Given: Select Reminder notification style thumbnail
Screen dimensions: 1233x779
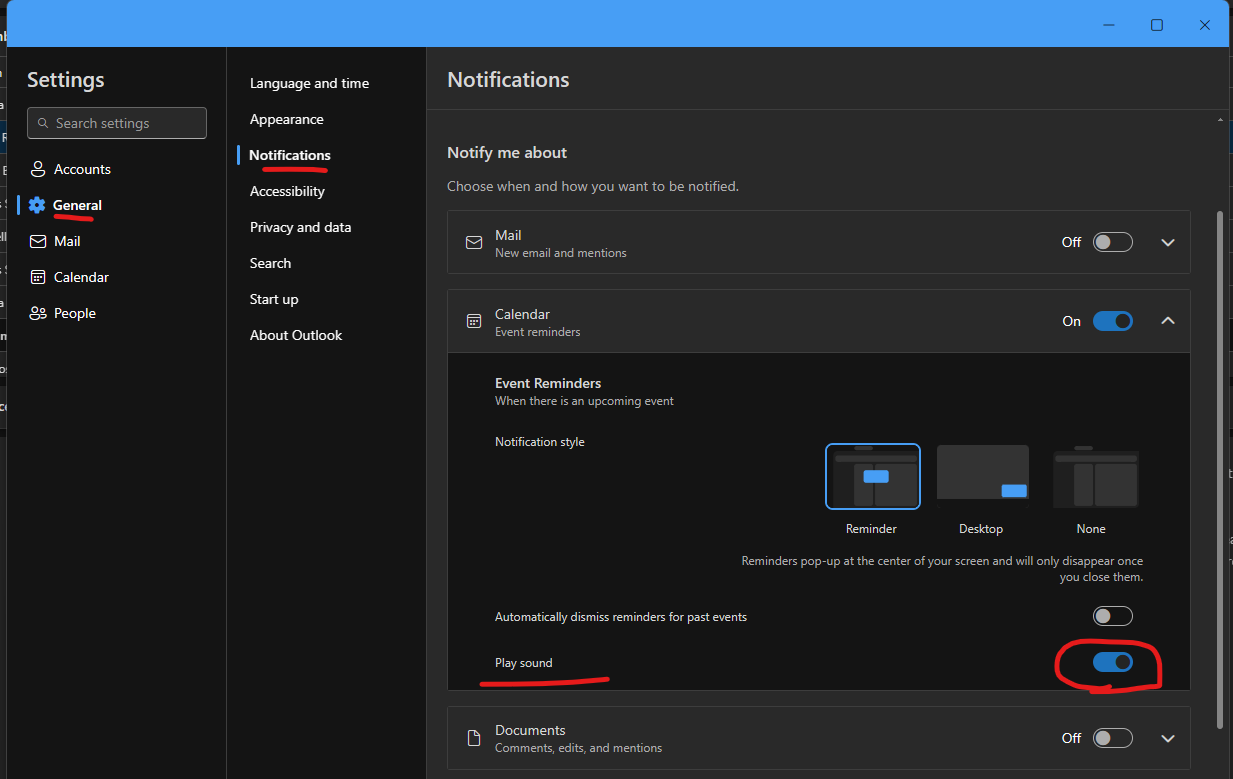Looking at the screenshot, I should (872, 476).
